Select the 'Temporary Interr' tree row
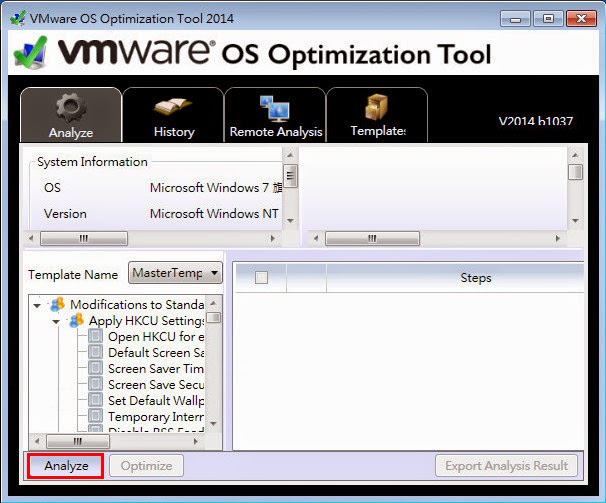 156,416
